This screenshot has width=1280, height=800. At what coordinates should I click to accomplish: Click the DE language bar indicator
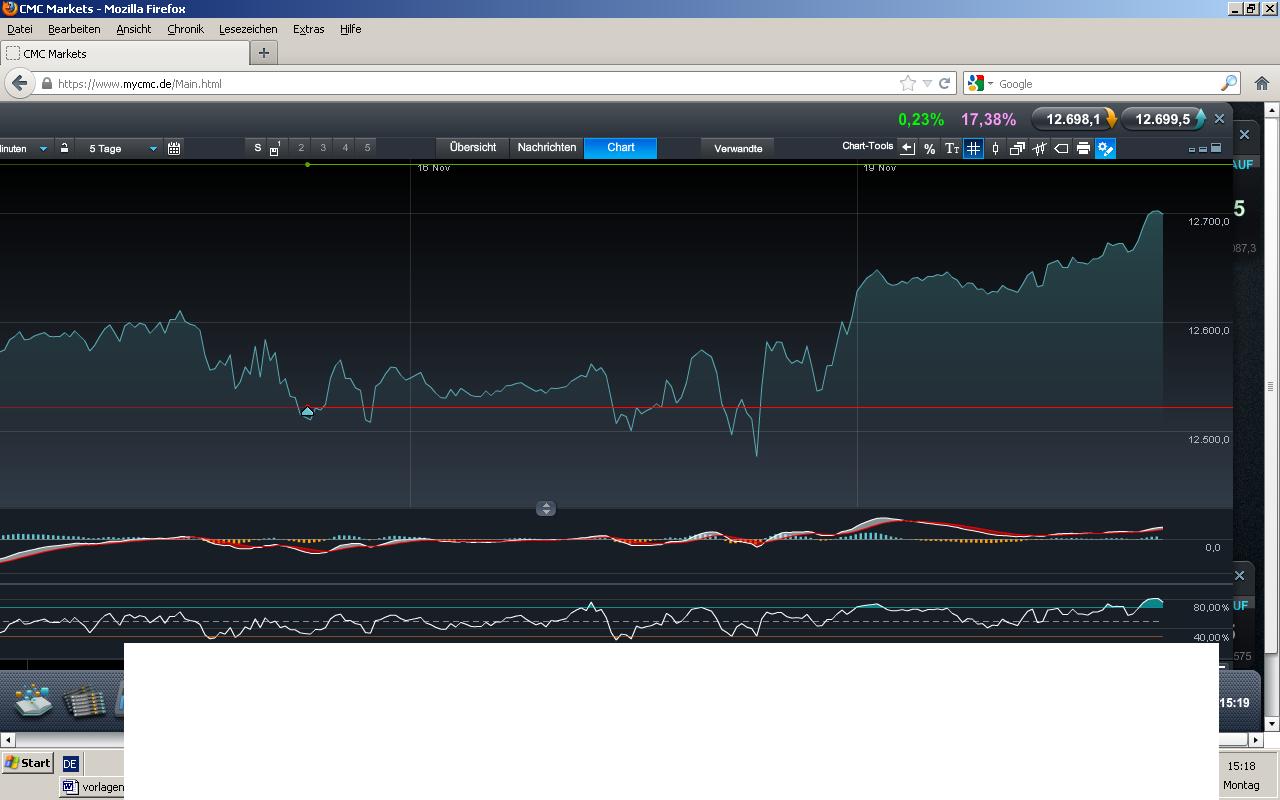pos(70,764)
